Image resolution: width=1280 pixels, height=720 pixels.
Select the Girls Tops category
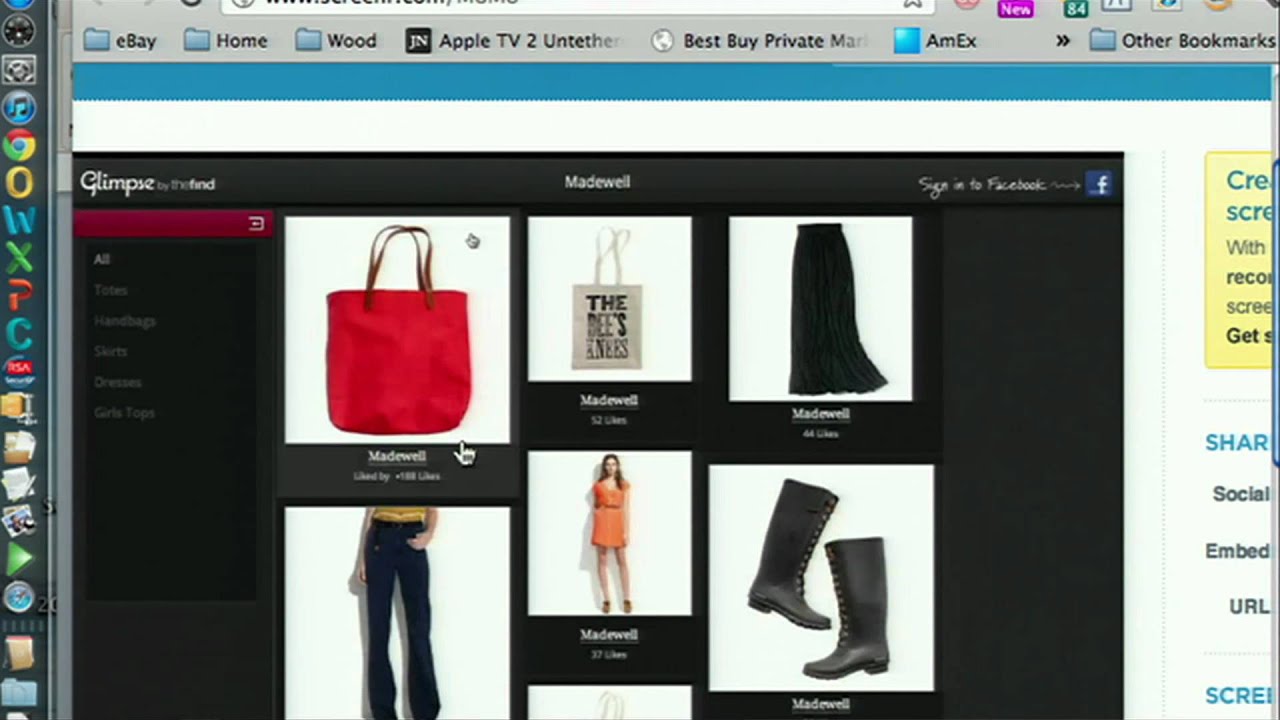pyautogui.click(x=124, y=412)
